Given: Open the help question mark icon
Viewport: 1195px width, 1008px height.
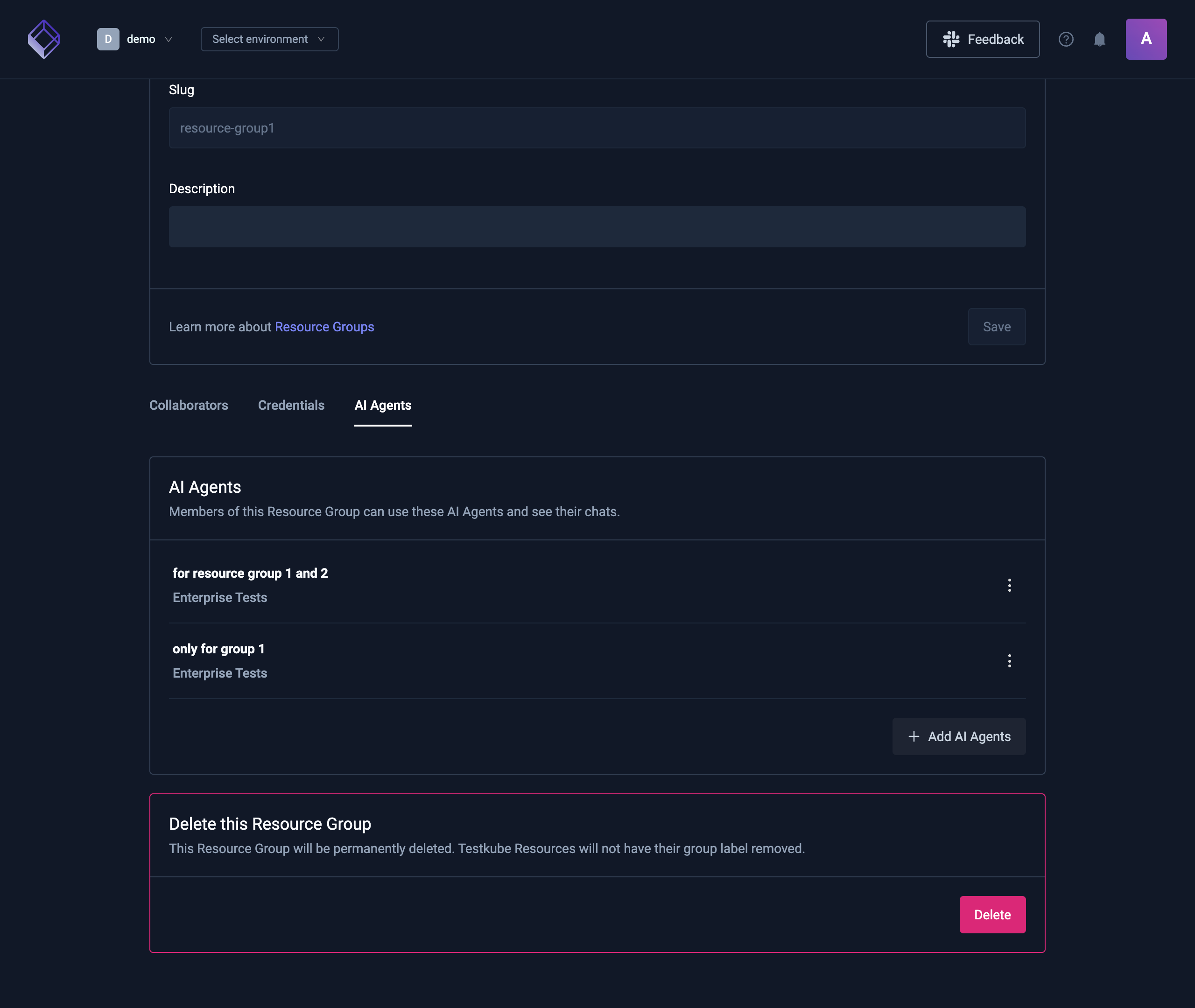Looking at the screenshot, I should 1065,39.
